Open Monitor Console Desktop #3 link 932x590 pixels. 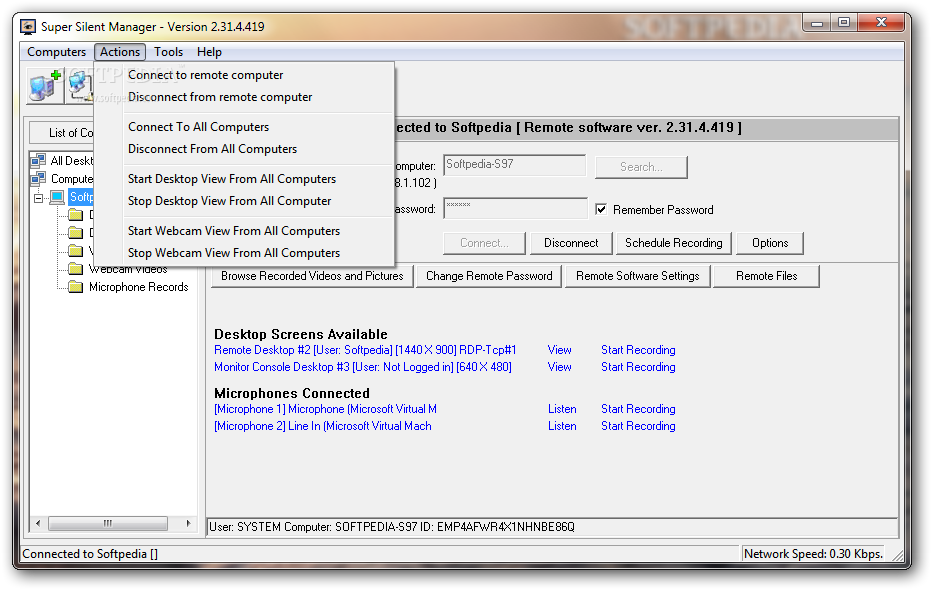tap(363, 367)
